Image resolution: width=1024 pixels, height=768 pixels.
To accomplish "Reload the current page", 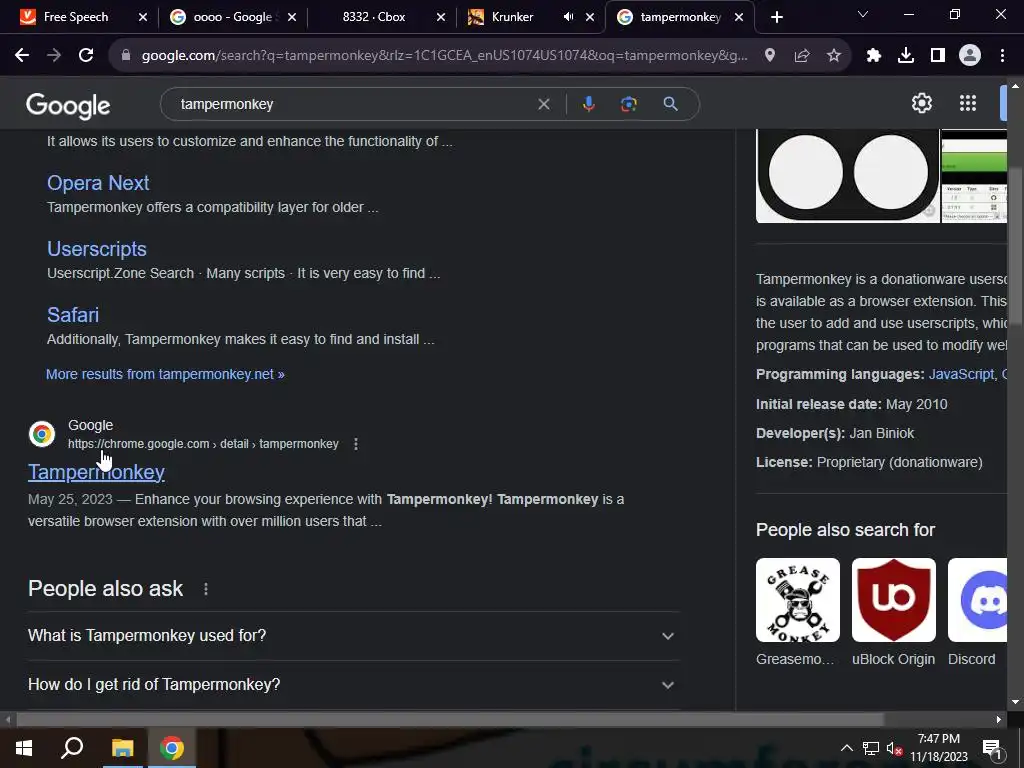I will pyautogui.click(x=86, y=56).
